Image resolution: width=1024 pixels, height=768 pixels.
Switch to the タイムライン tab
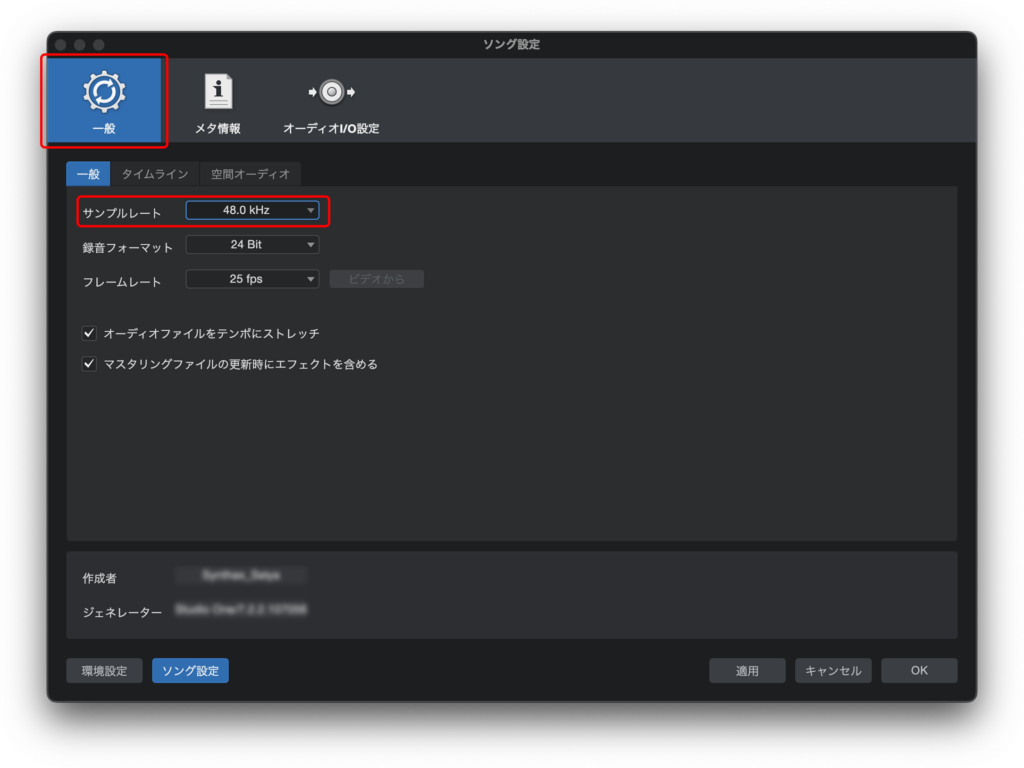pos(155,174)
